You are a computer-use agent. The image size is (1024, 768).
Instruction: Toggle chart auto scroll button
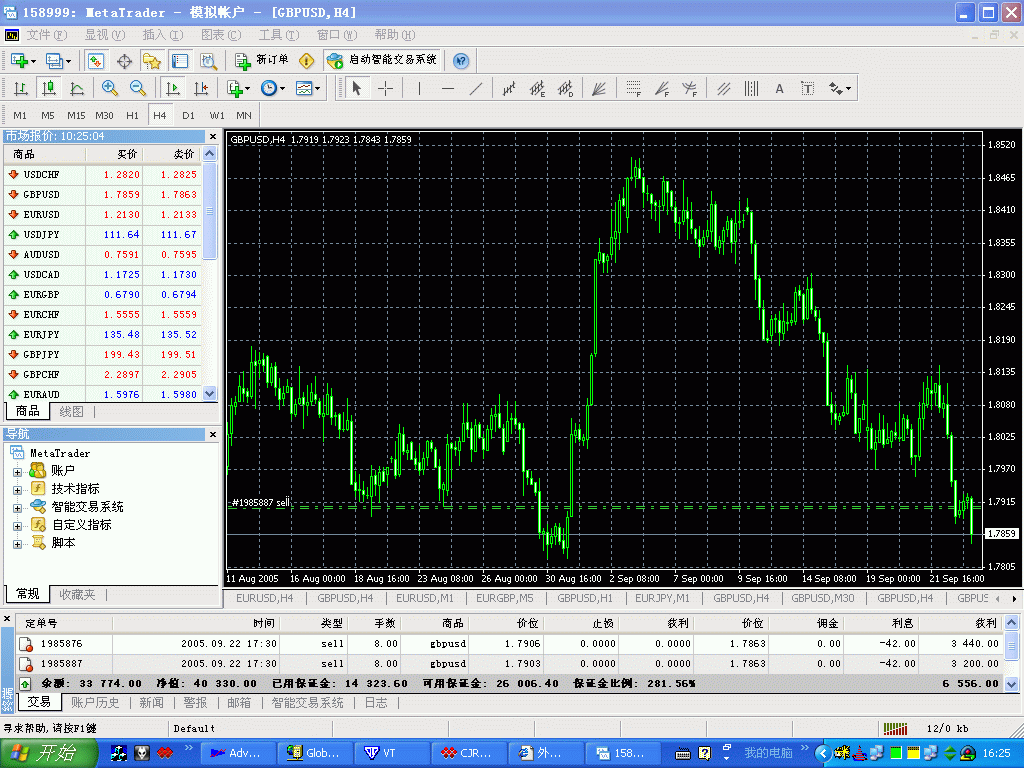173,89
